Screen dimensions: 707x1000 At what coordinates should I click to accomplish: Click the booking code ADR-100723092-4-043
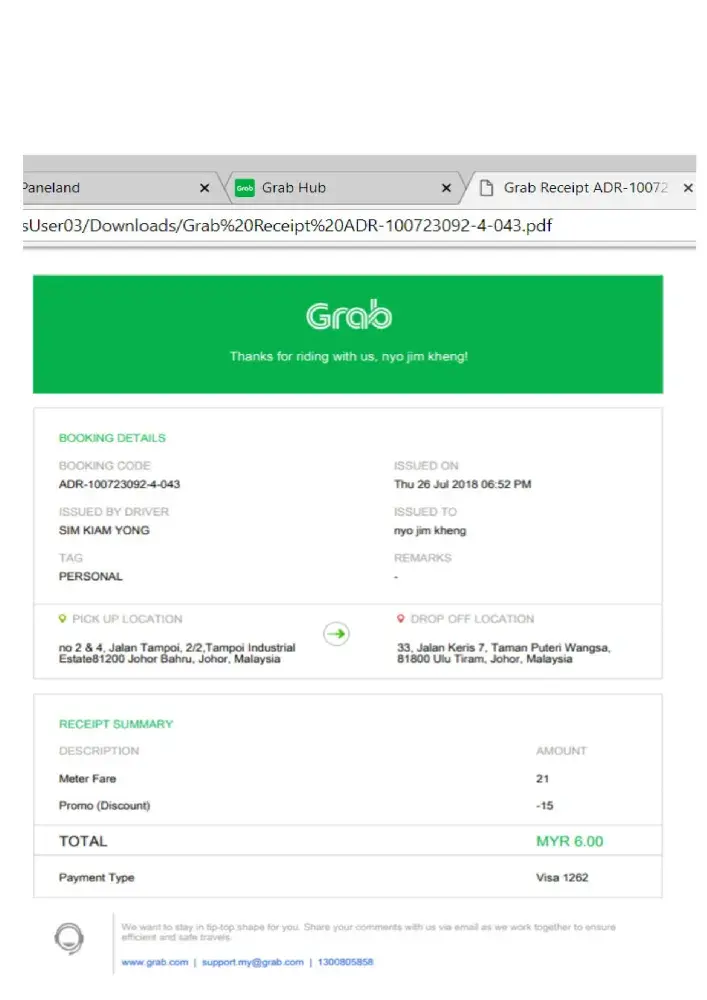click(x=120, y=485)
